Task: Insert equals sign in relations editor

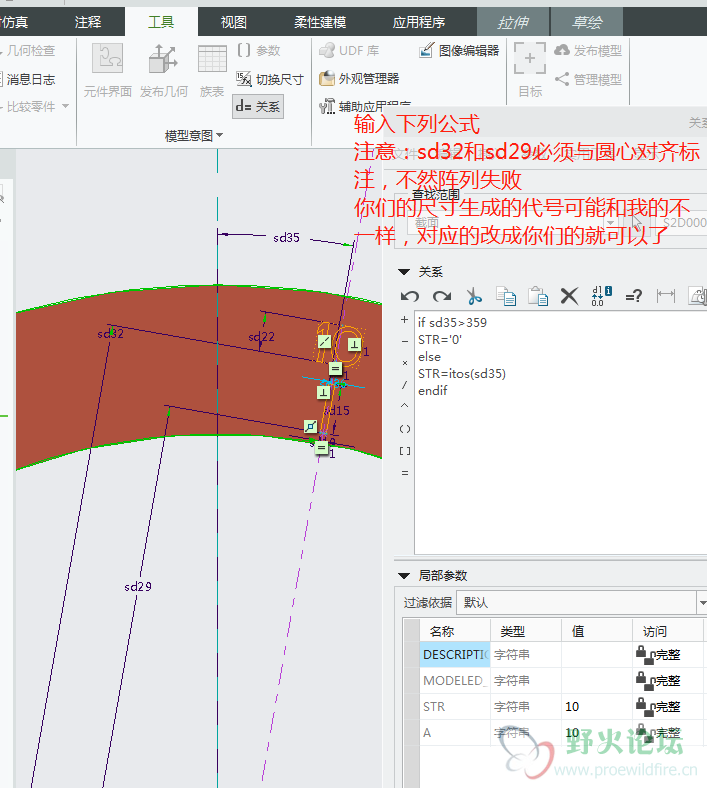Action: 405,473
